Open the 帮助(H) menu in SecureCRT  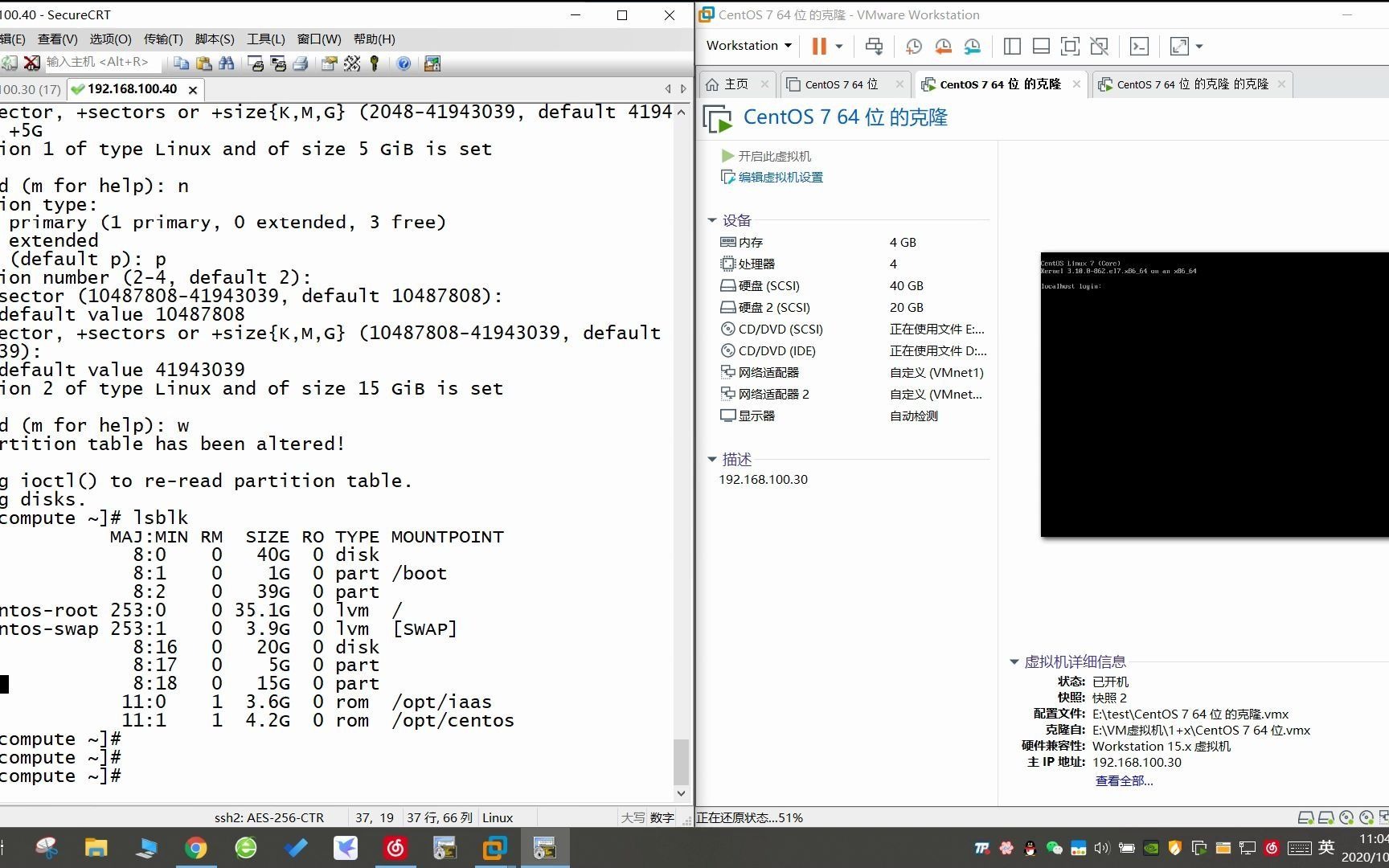(x=375, y=39)
